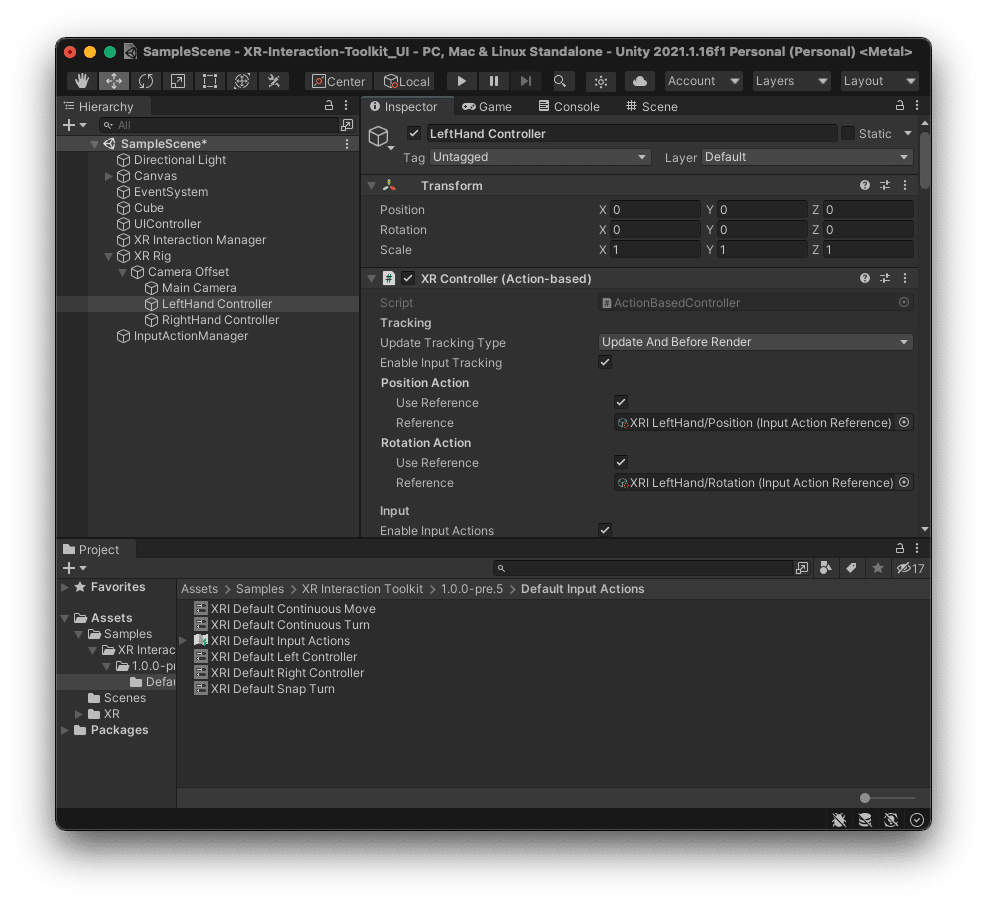Select the Move tool in toolbar
Viewport: 987px width, 904px height.
[114, 81]
